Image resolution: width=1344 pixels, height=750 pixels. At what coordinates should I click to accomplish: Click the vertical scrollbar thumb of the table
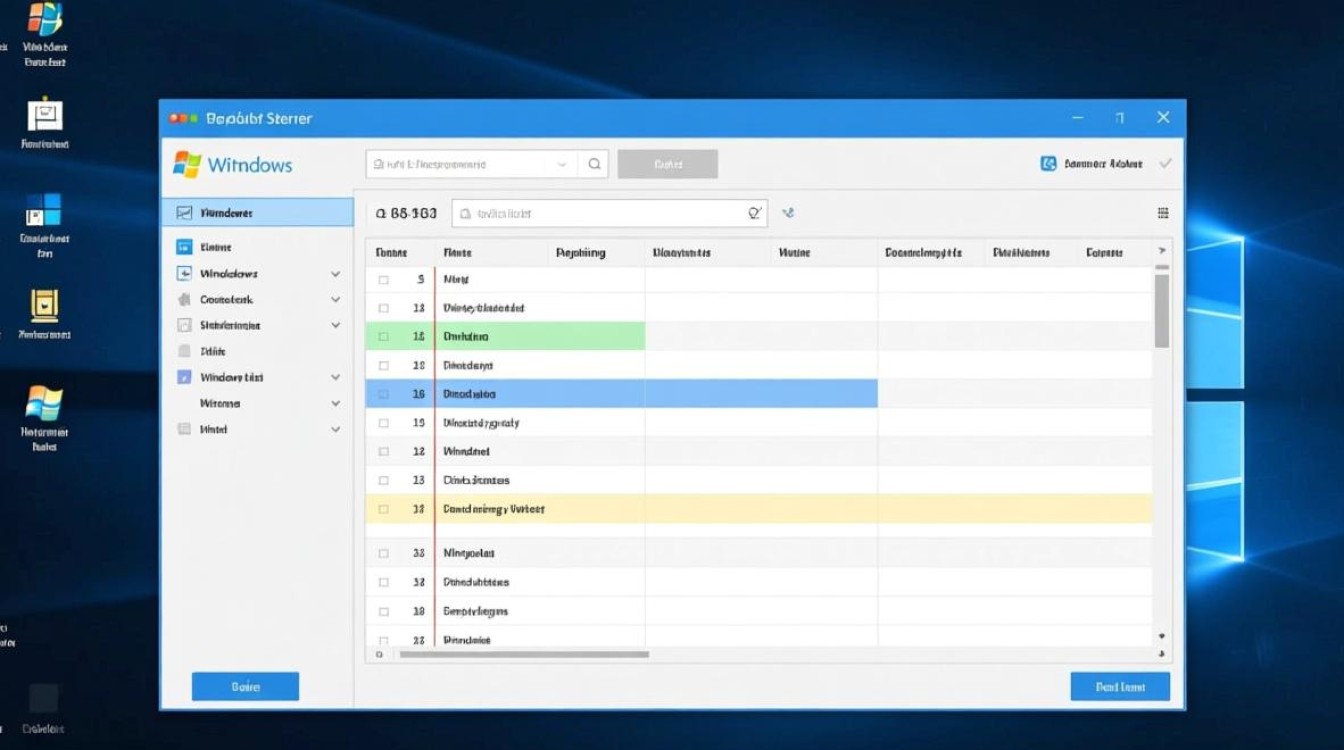1161,310
